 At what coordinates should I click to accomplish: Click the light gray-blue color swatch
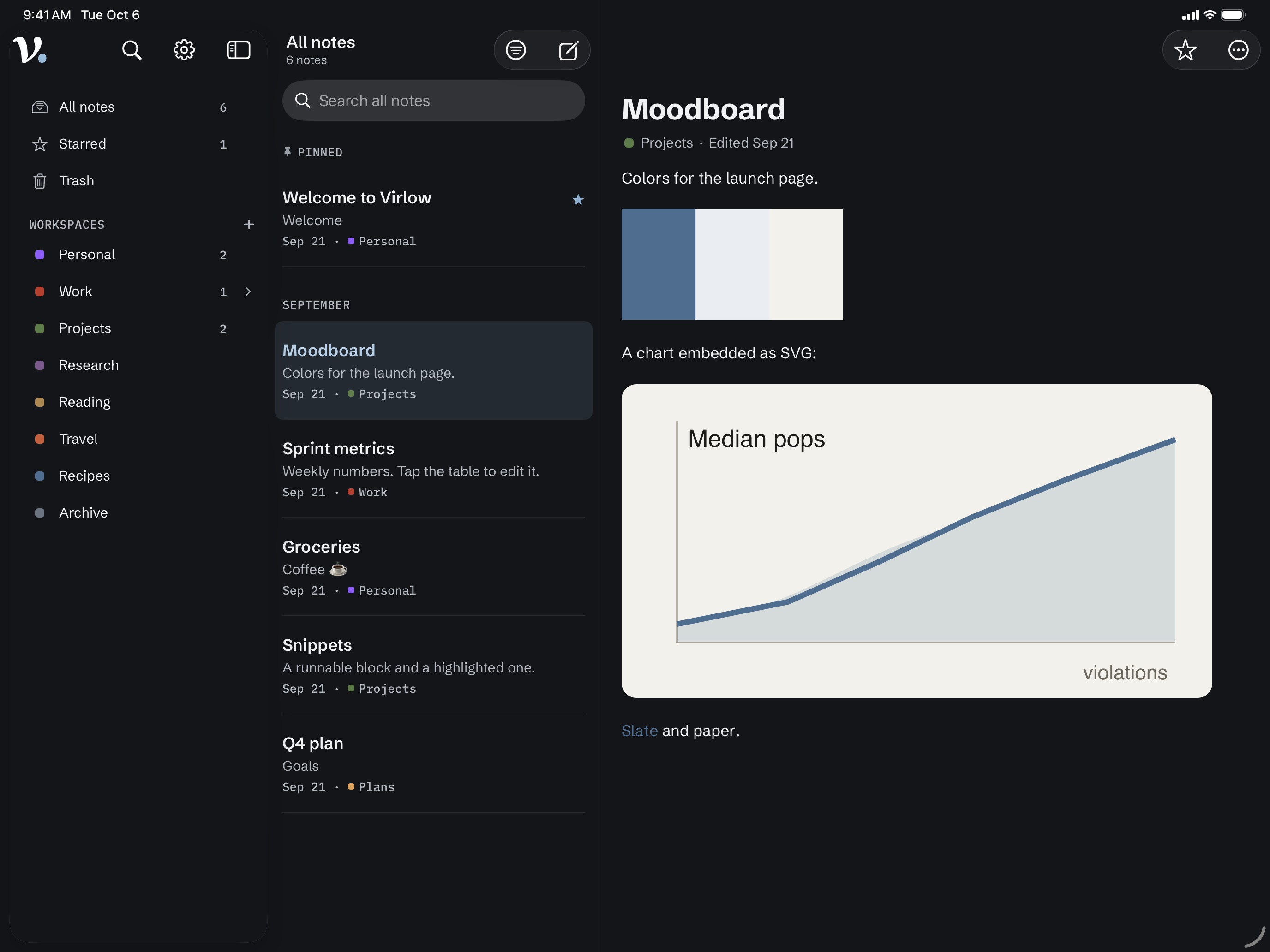732,264
